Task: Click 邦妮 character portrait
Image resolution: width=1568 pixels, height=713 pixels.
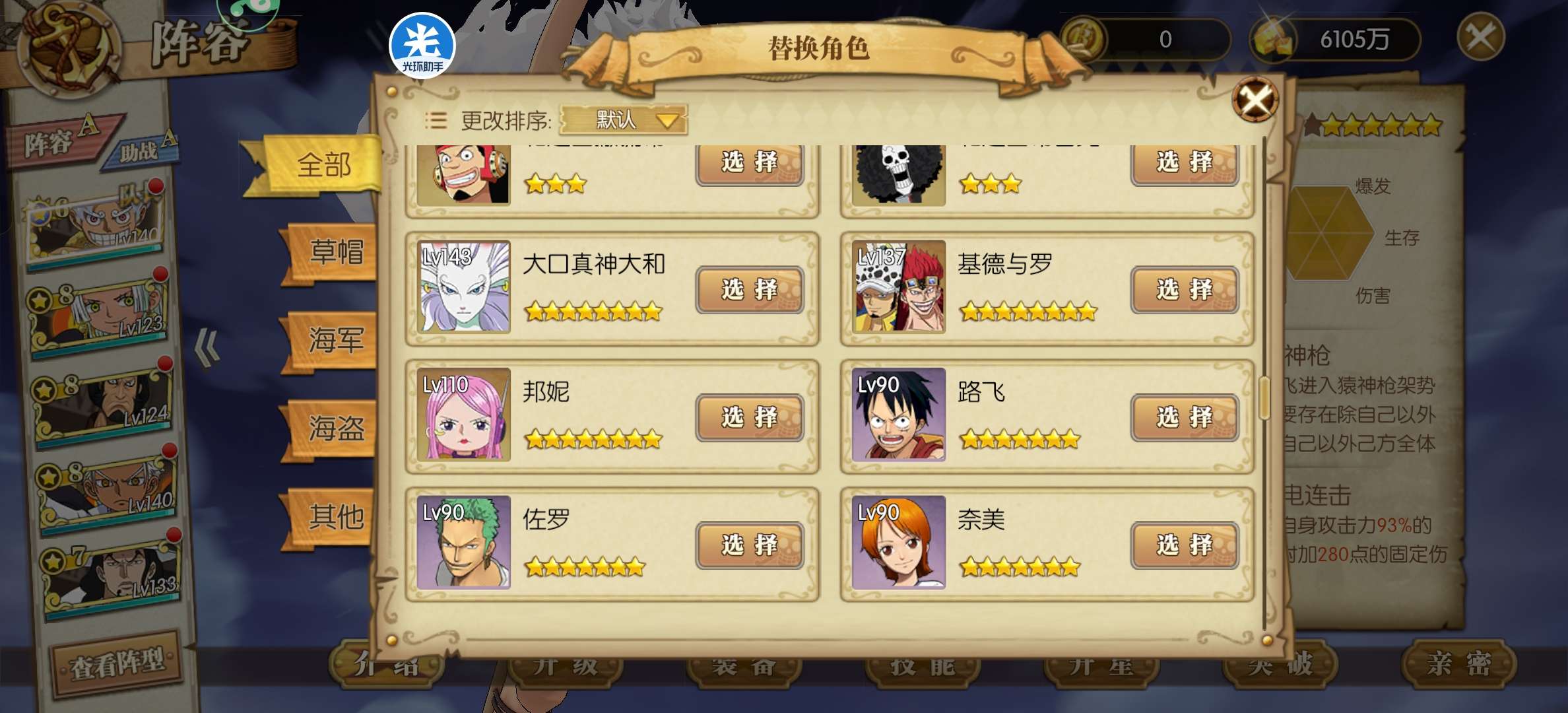Action: pos(464,414)
